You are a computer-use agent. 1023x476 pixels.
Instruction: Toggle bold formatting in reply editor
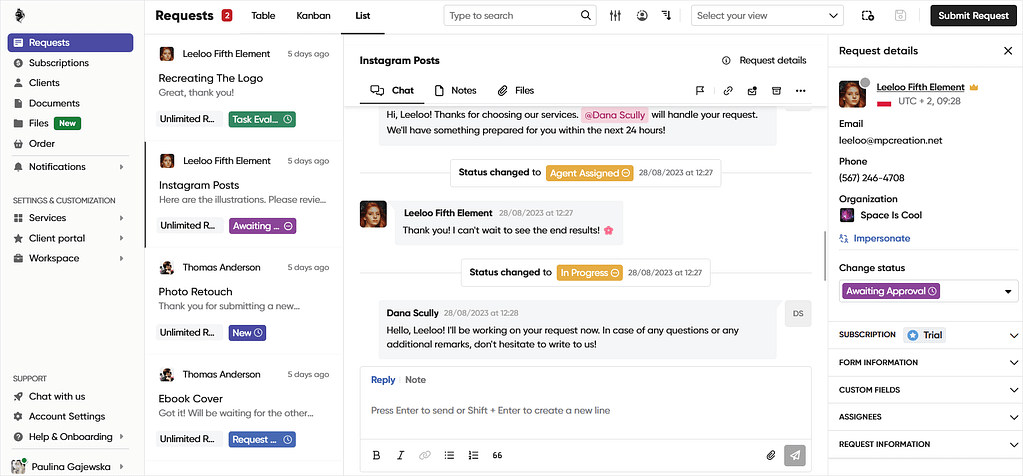click(x=376, y=455)
